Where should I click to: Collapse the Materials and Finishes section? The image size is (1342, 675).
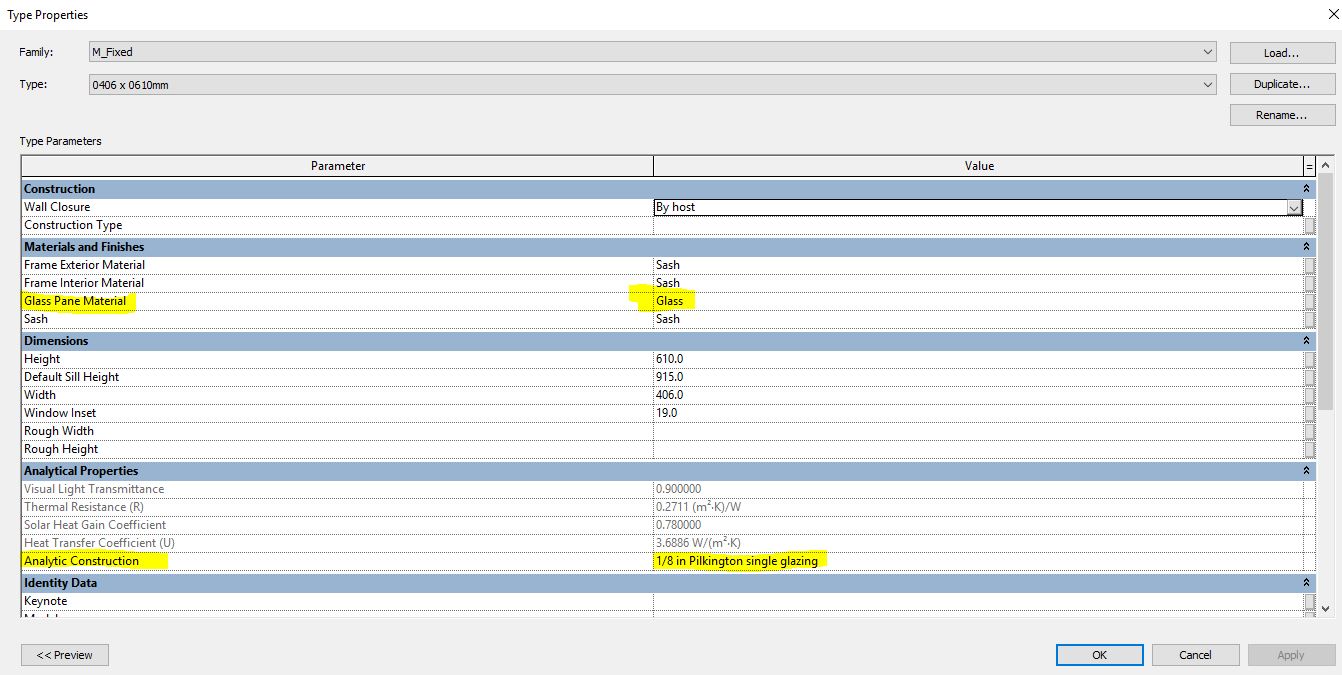pyautogui.click(x=1307, y=247)
